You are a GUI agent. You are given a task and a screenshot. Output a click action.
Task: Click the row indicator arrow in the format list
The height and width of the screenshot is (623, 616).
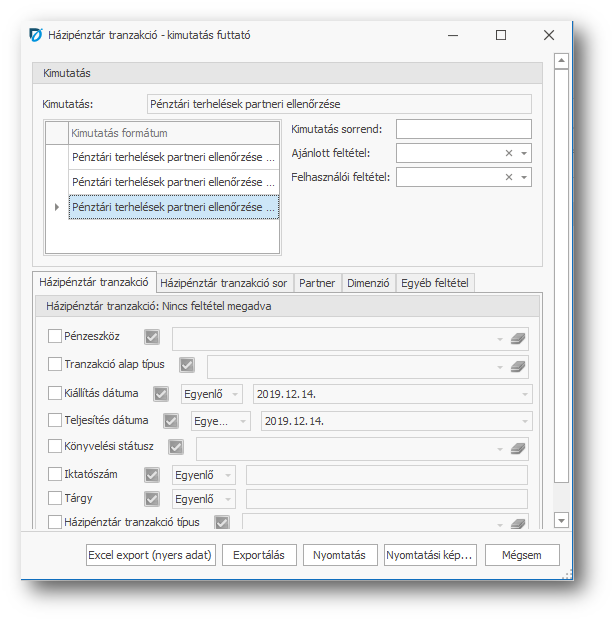point(56,207)
